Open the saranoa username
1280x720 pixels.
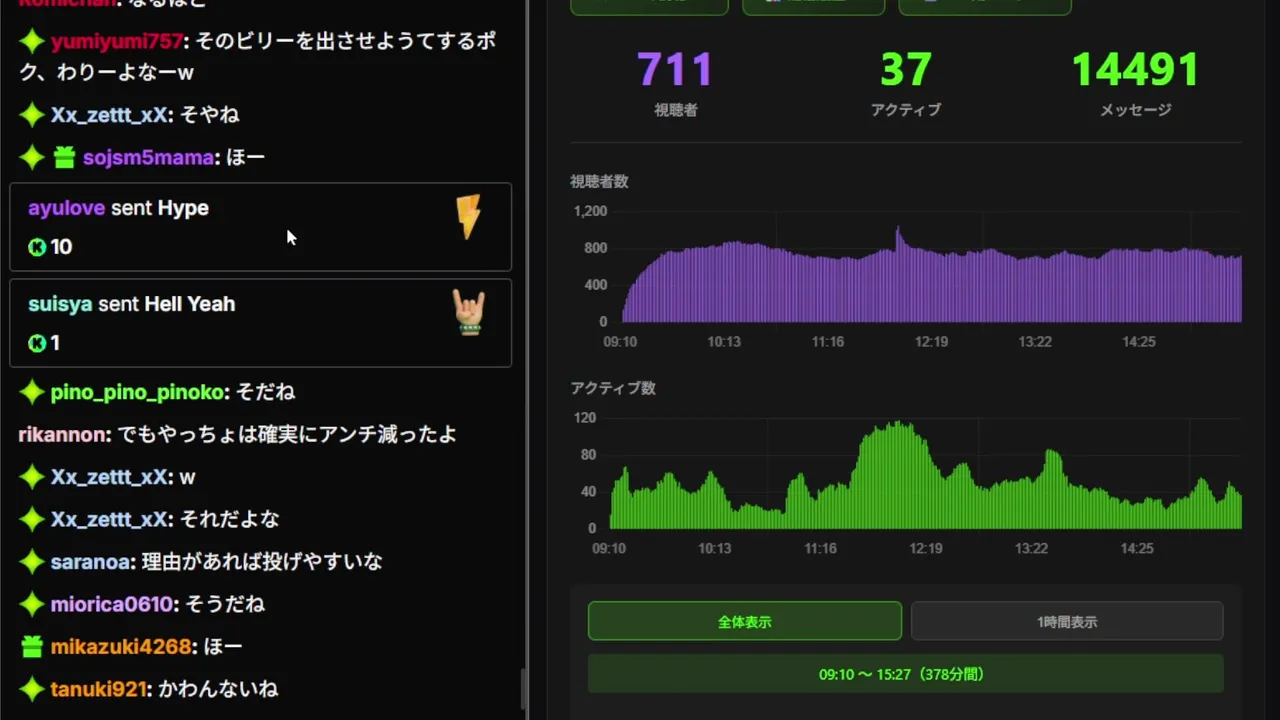91,562
